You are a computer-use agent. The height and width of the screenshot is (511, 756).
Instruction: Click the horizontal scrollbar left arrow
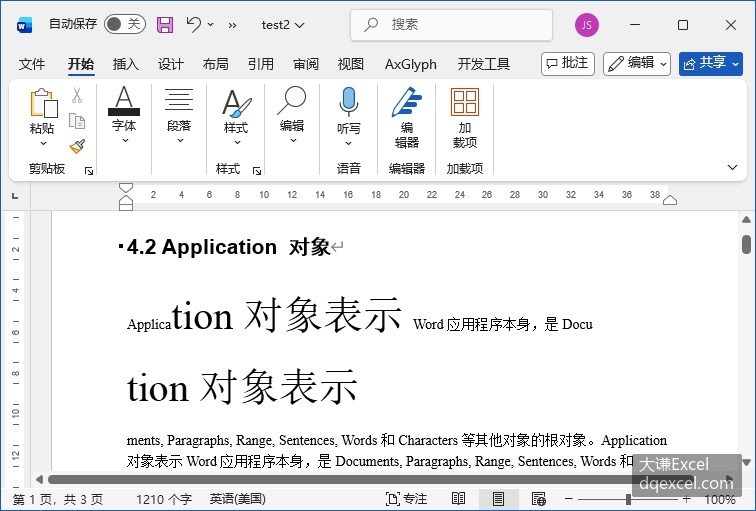40,479
